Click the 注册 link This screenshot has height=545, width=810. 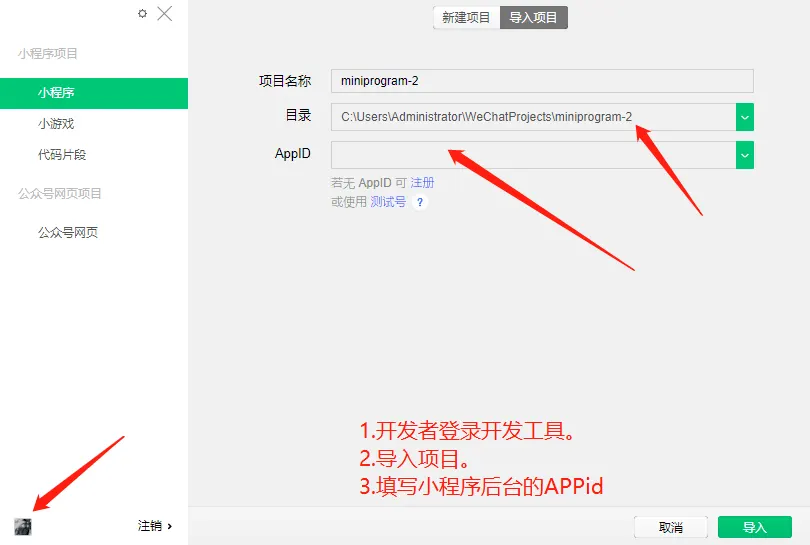click(x=422, y=182)
